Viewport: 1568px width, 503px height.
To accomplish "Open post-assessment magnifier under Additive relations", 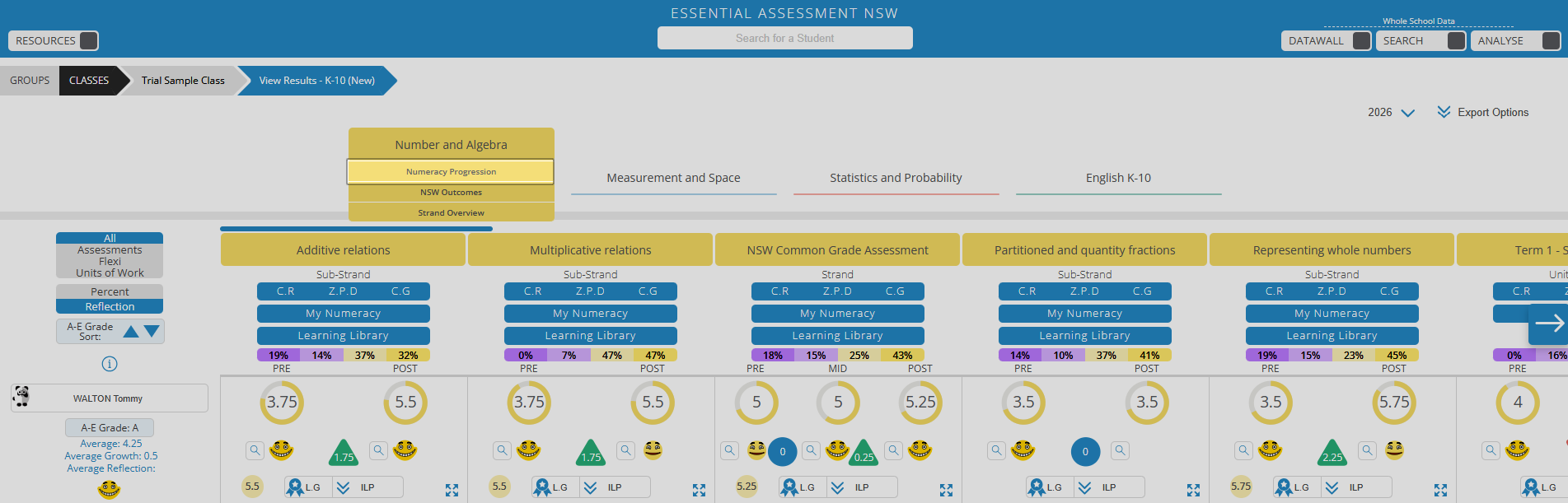I will (x=379, y=450).
